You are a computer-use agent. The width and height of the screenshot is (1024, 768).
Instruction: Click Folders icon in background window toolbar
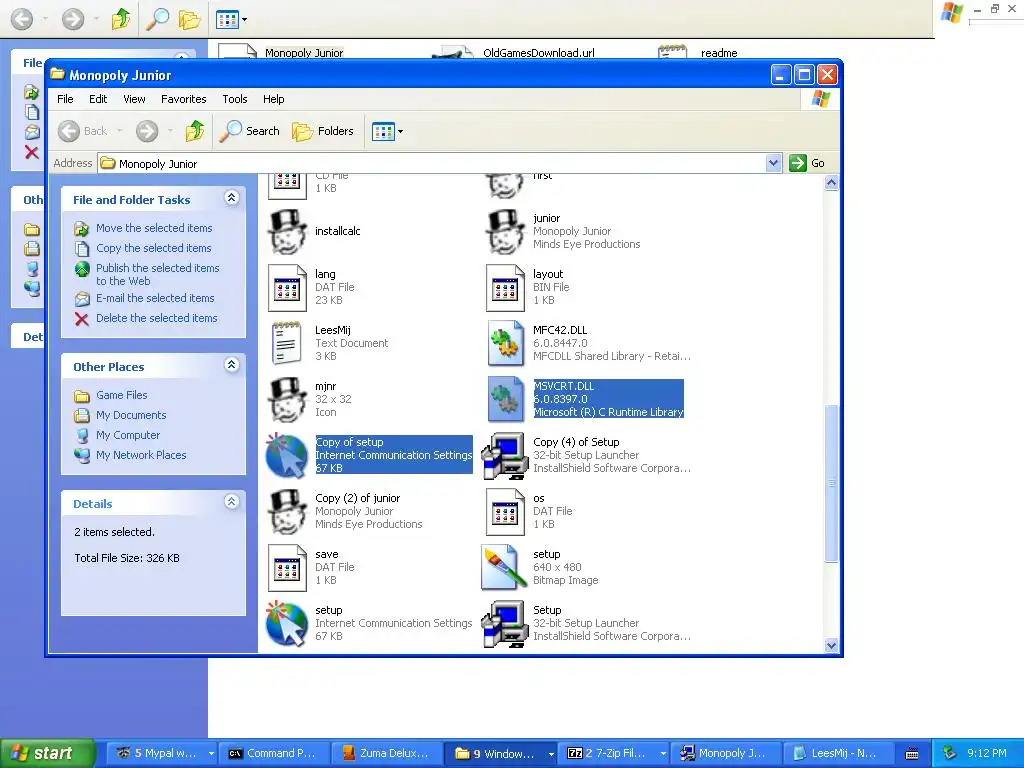point(189,20)
